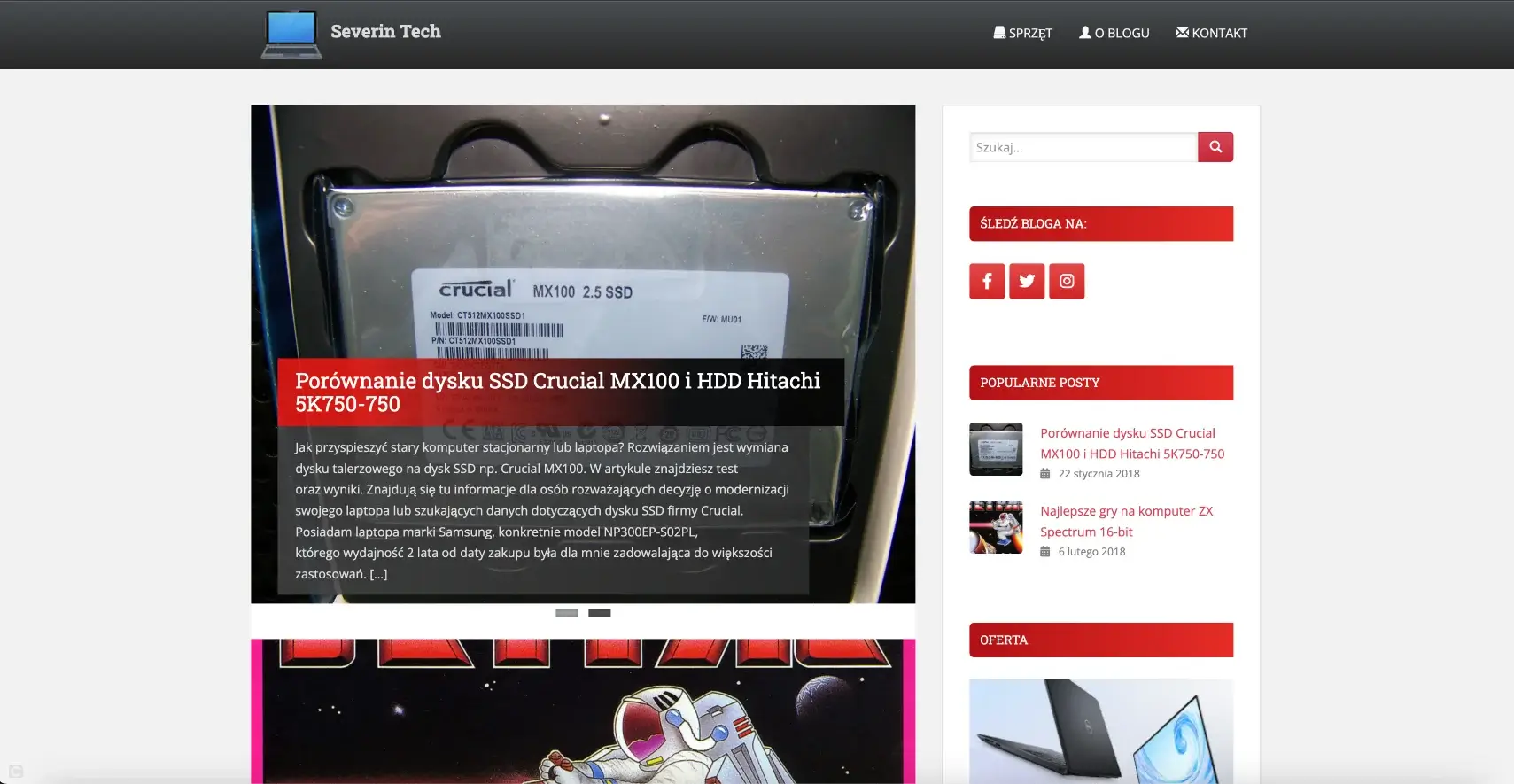Open the Severin Tech site title link
The width and height of the screenshot is (1514, 784).
[385, 31]
